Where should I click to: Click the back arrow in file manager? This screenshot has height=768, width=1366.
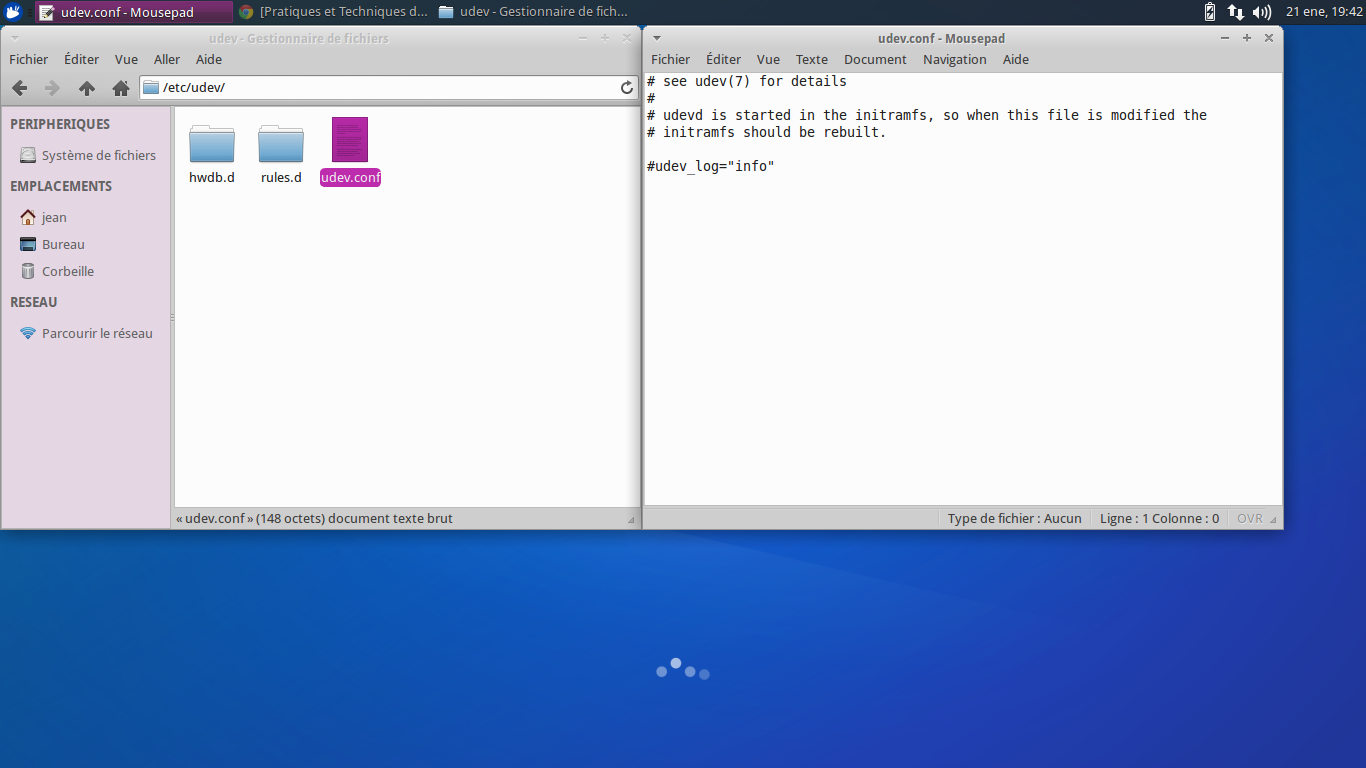(x=19, y=88)
